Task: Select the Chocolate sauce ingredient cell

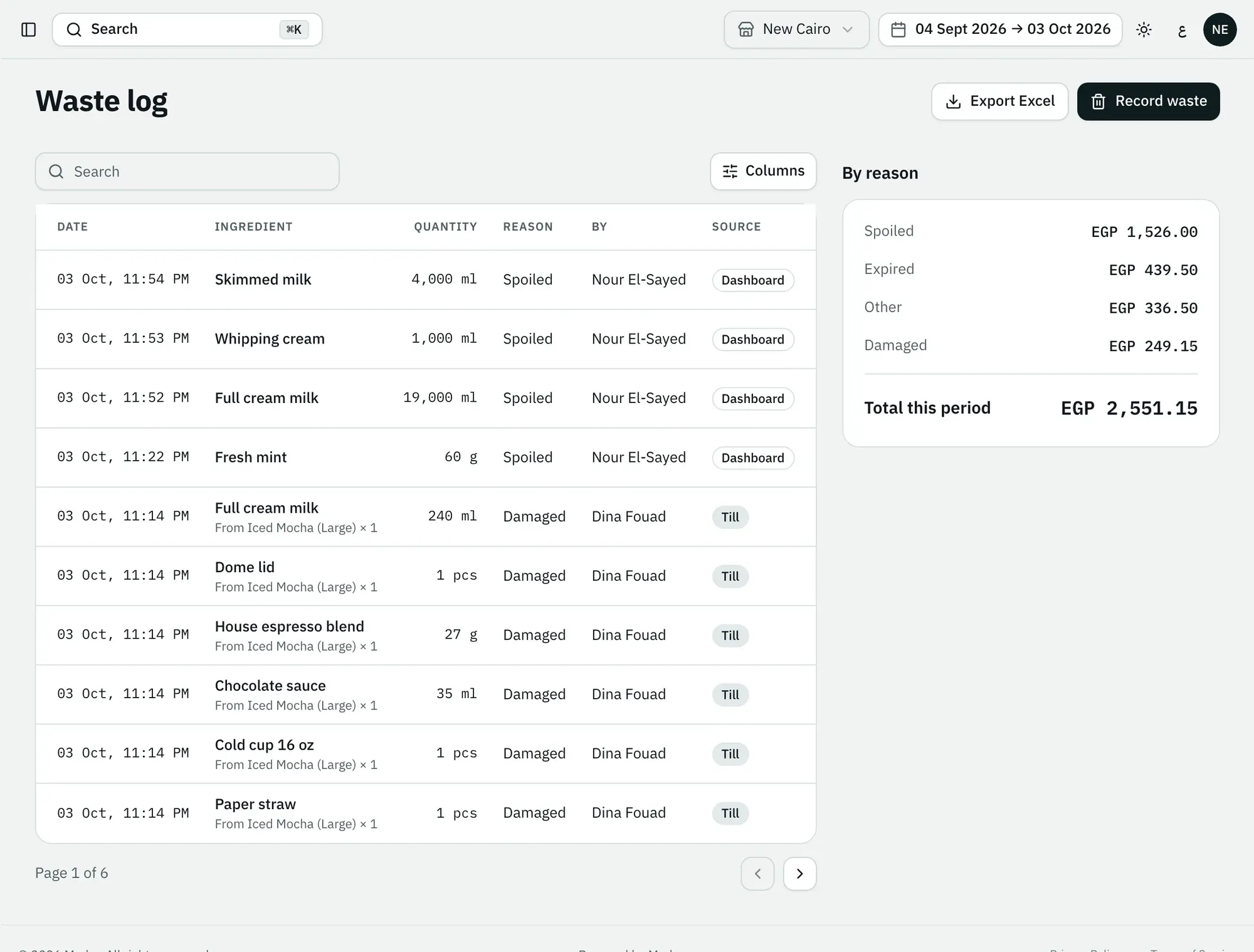Action: pyautogui.click(x=270, y=686)
